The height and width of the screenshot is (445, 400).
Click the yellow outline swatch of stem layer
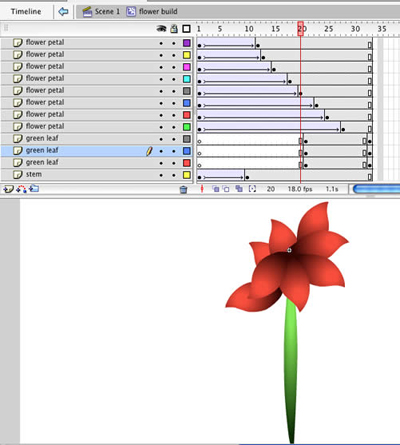tap(187, 175)
